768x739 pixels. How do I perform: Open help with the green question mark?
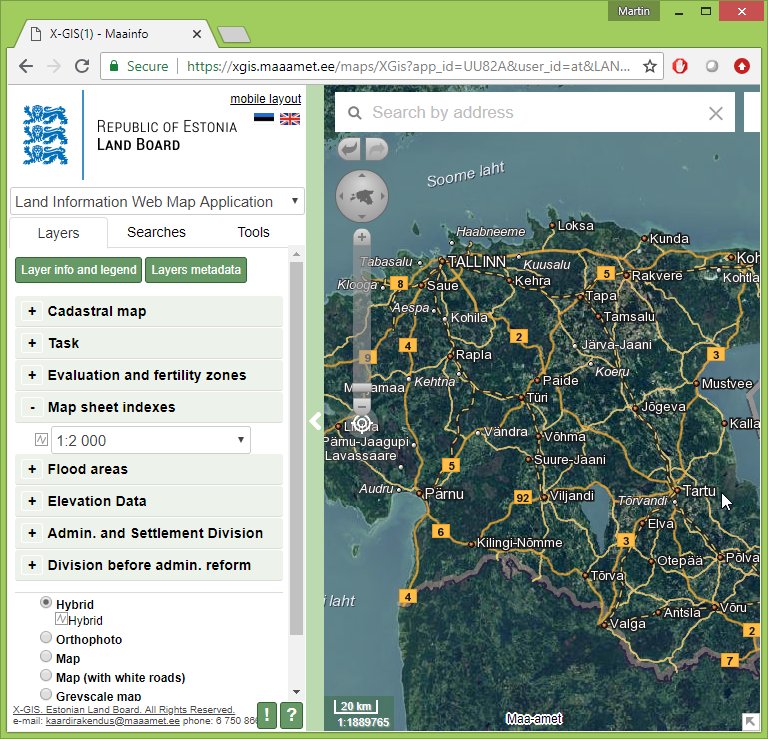pyautogui.click(x=291, y=714)
